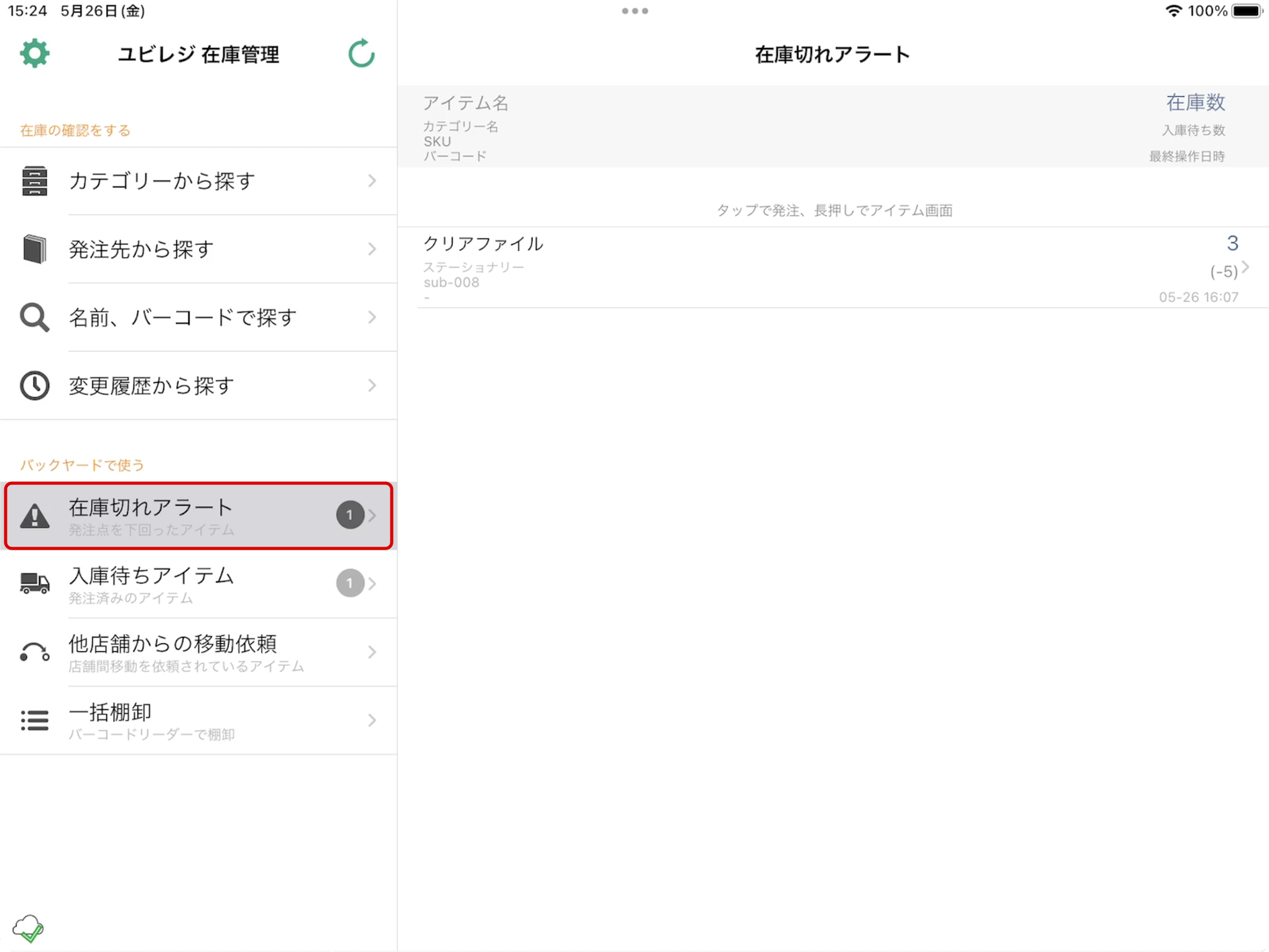Tap the バーコード header label
1269x952 pixels.
click(x=455, y=156)
